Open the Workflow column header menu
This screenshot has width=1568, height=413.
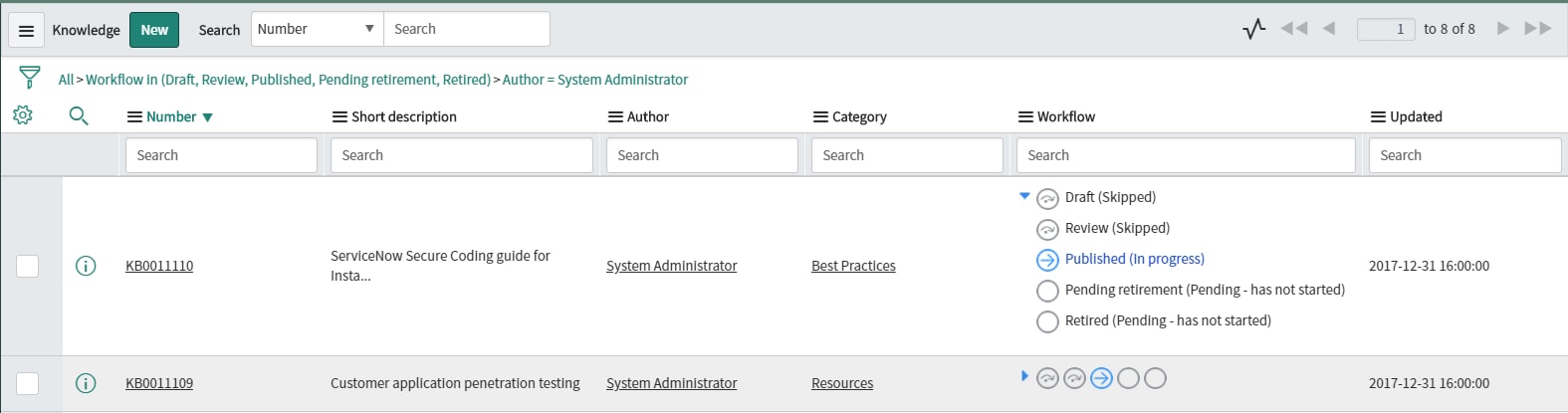point(1025,116)
